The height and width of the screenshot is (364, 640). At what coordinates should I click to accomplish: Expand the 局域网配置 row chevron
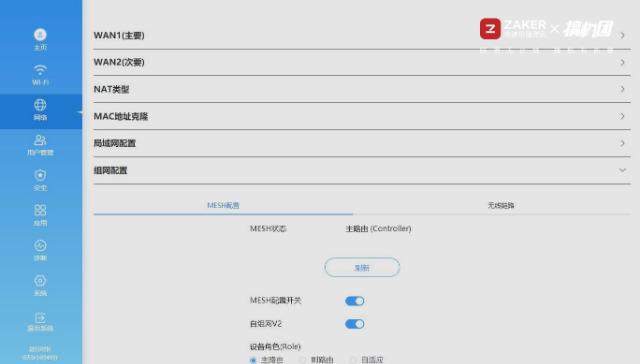[x=622, y=143]
